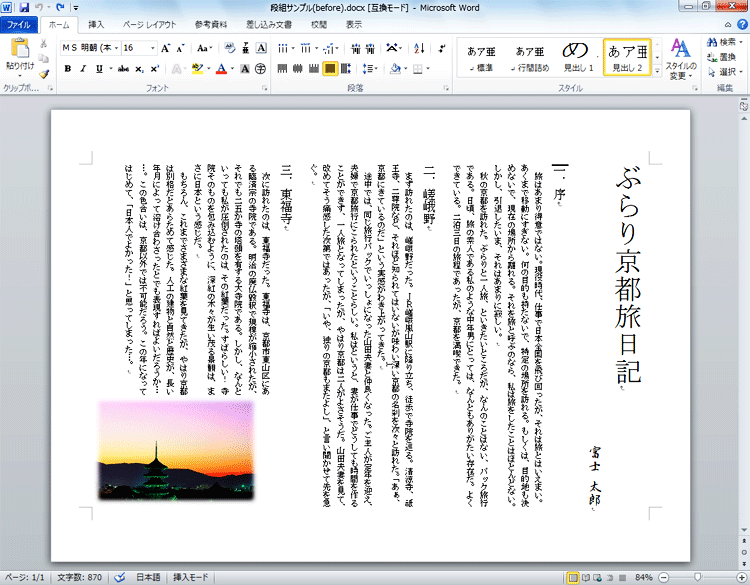
Task: Click the spelling proofing check icon in status bar
Action: pos(120,577)
